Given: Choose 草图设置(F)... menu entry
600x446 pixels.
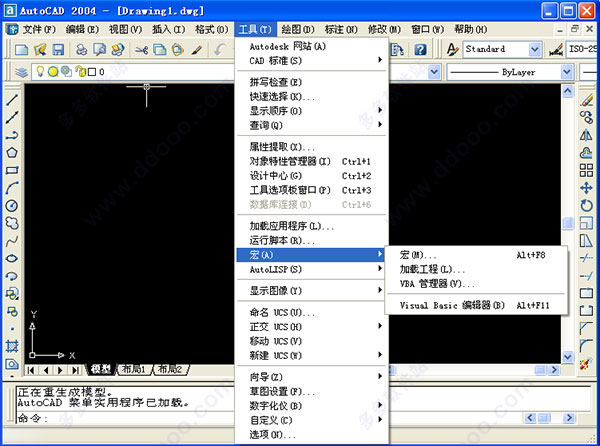Looking at the screenshot, I should [312, 391].
